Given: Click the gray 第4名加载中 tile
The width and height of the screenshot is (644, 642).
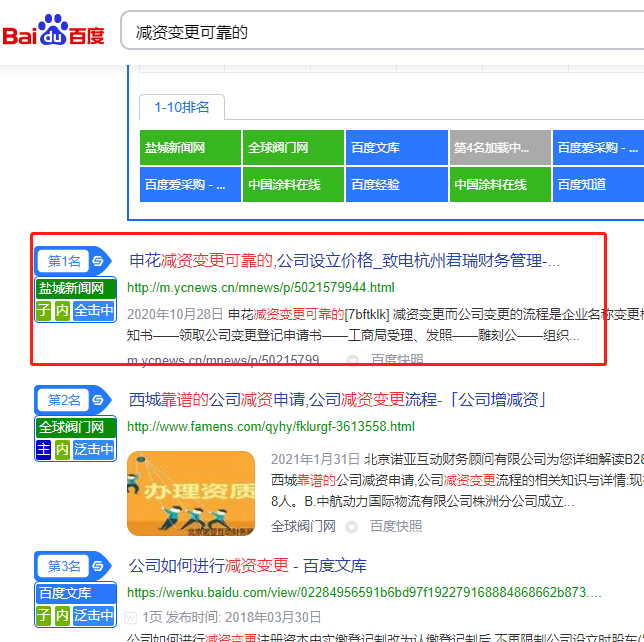Looking at the screenshot, I should 500,147.
